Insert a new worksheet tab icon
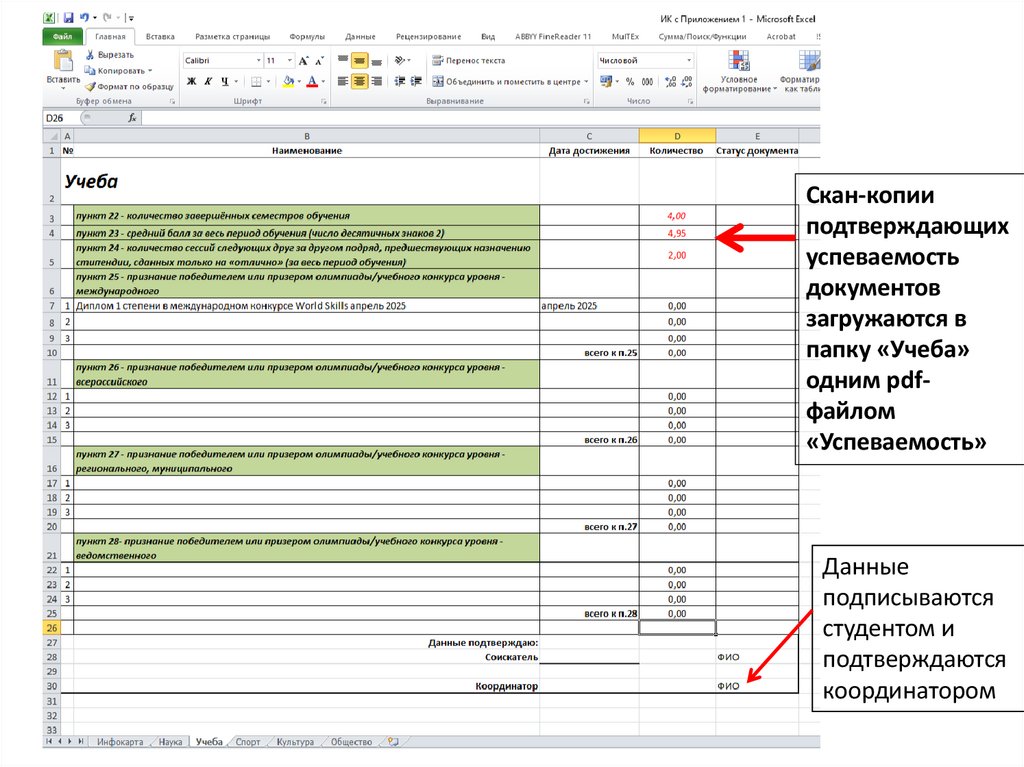 (393, 742)
